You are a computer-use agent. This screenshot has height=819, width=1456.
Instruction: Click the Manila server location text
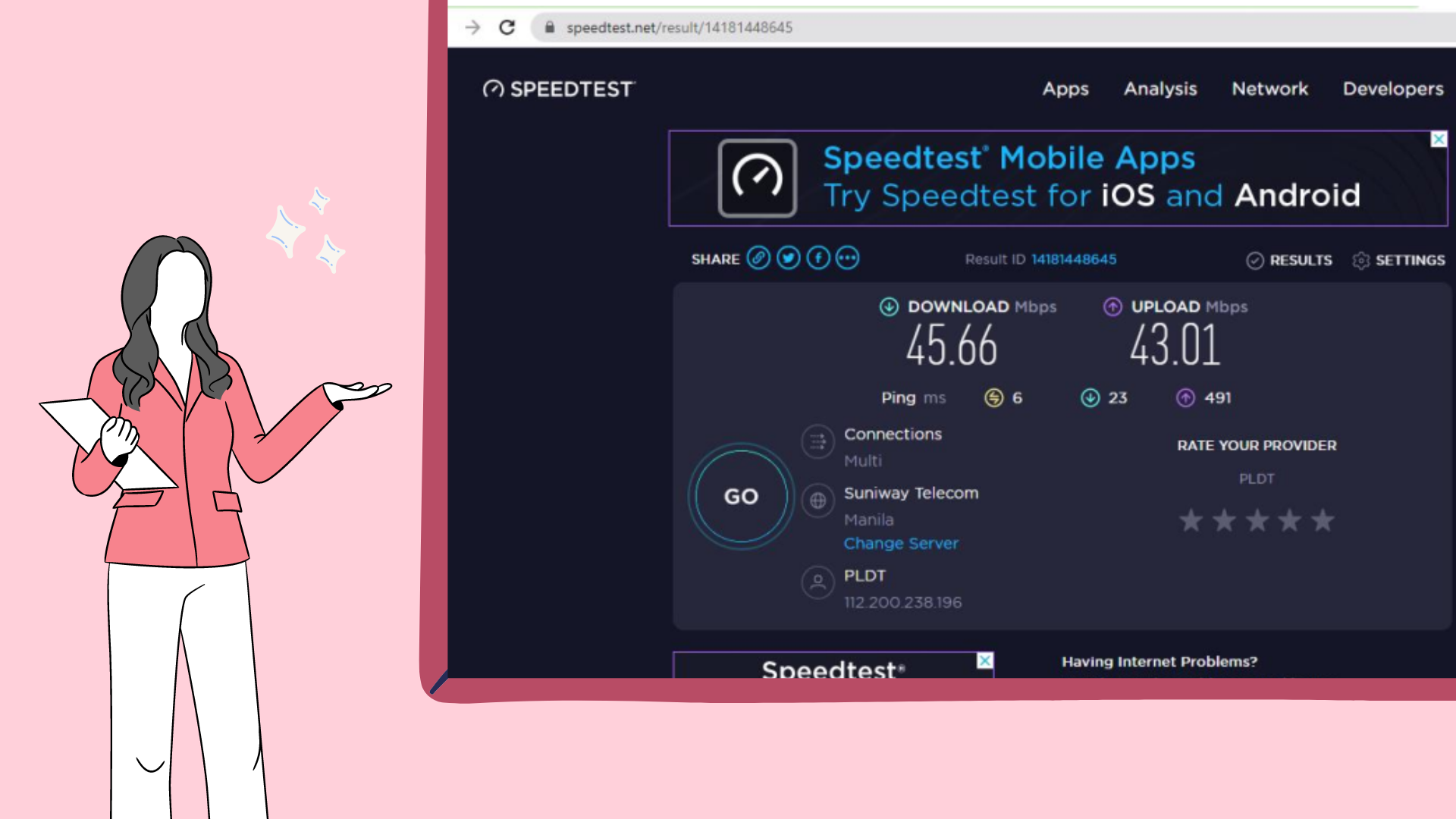pos(868,519)
